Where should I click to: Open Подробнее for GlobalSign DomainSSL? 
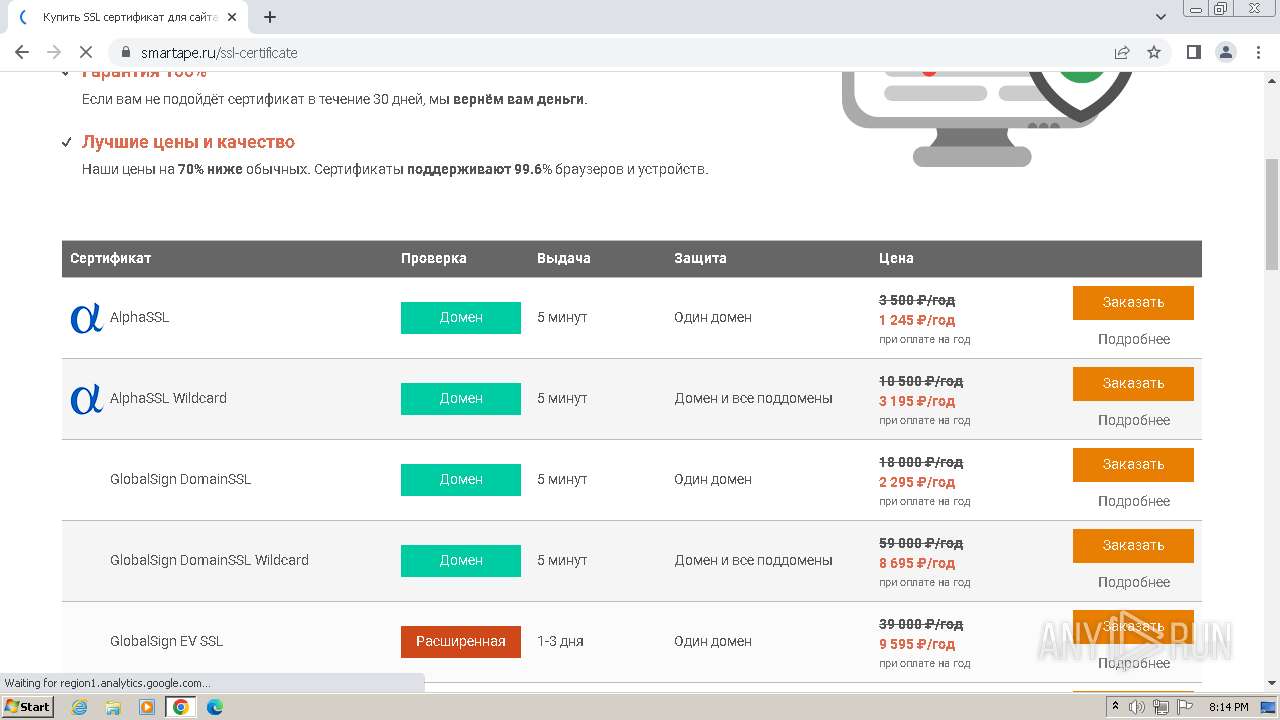(x=1134, y=501)
